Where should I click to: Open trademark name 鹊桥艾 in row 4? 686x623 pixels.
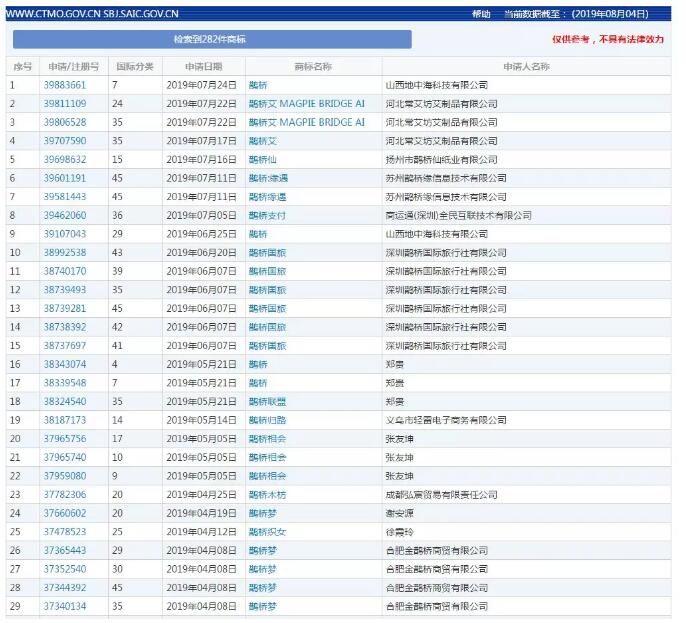click(x=262, y=141)
